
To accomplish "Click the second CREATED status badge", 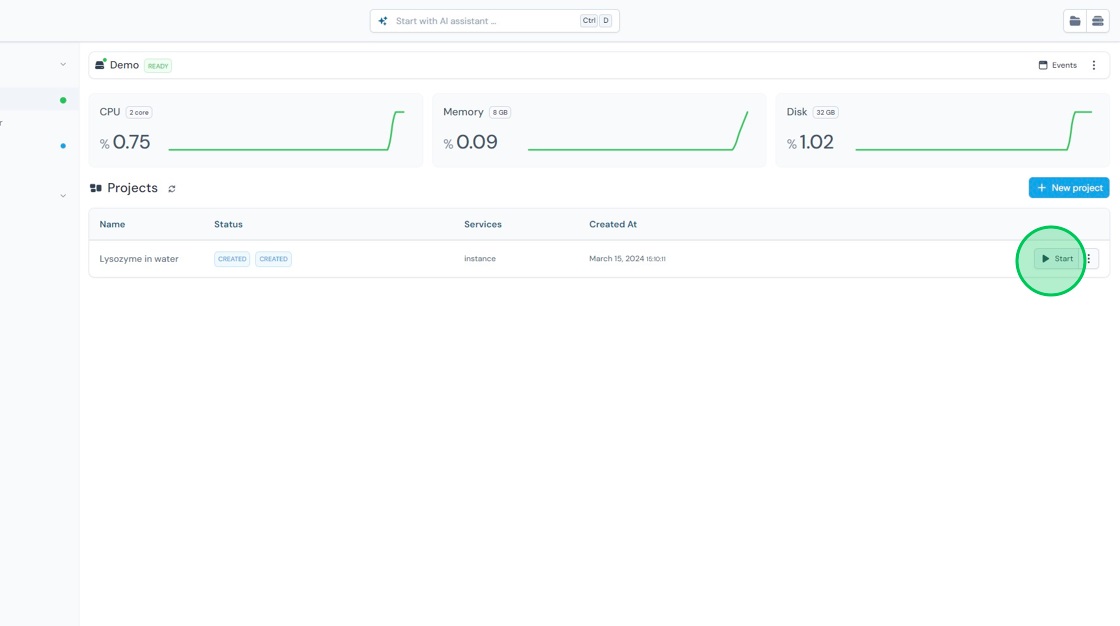I will (274, 259).
